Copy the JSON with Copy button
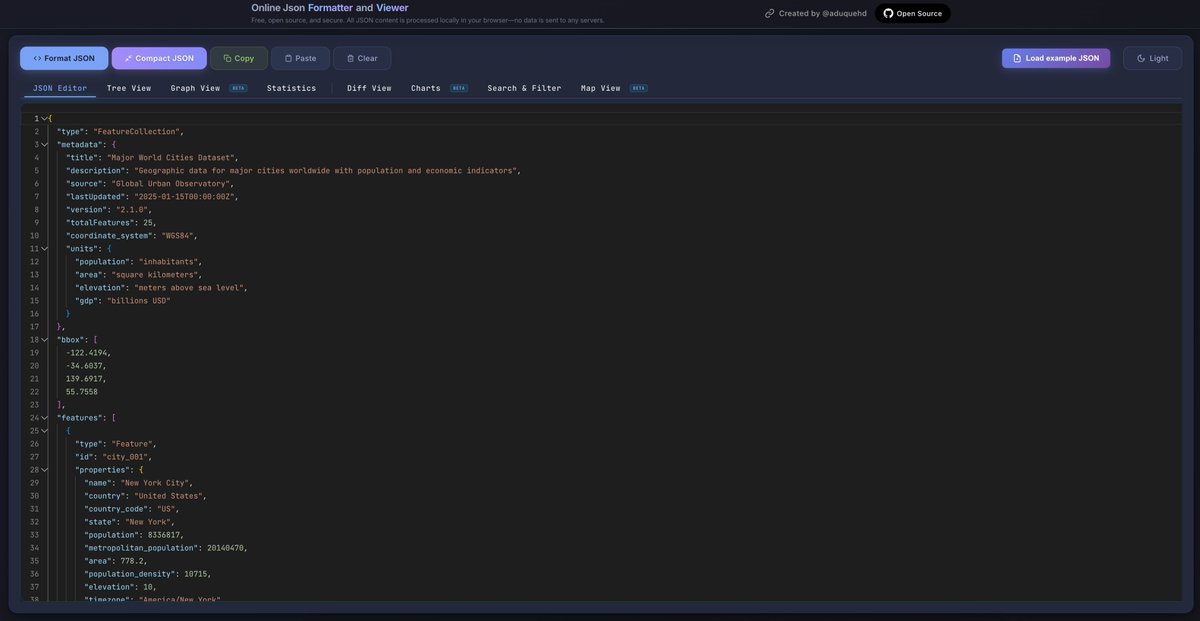Screen dimensions: 1200x621 tap(239, 58)
